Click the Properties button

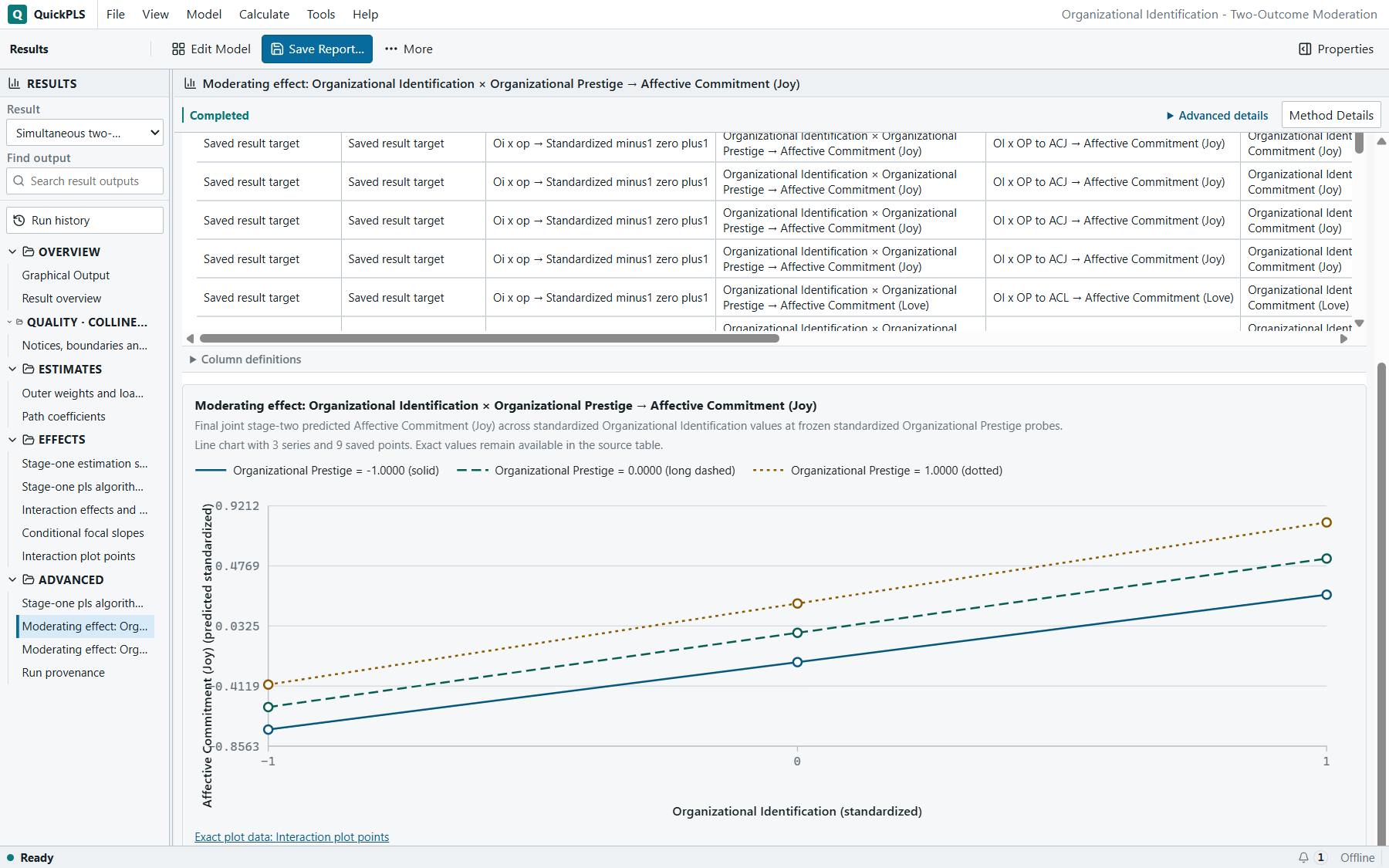tap(1337, 49)
